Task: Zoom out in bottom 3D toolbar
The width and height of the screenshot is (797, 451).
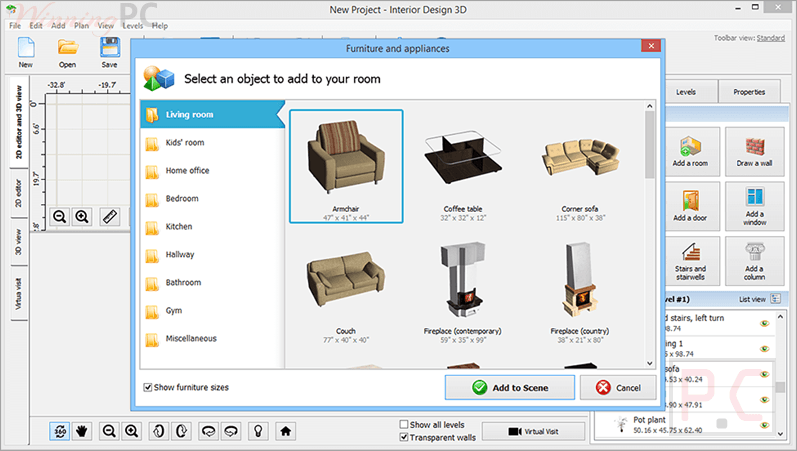Action: [x=109, y=432]
